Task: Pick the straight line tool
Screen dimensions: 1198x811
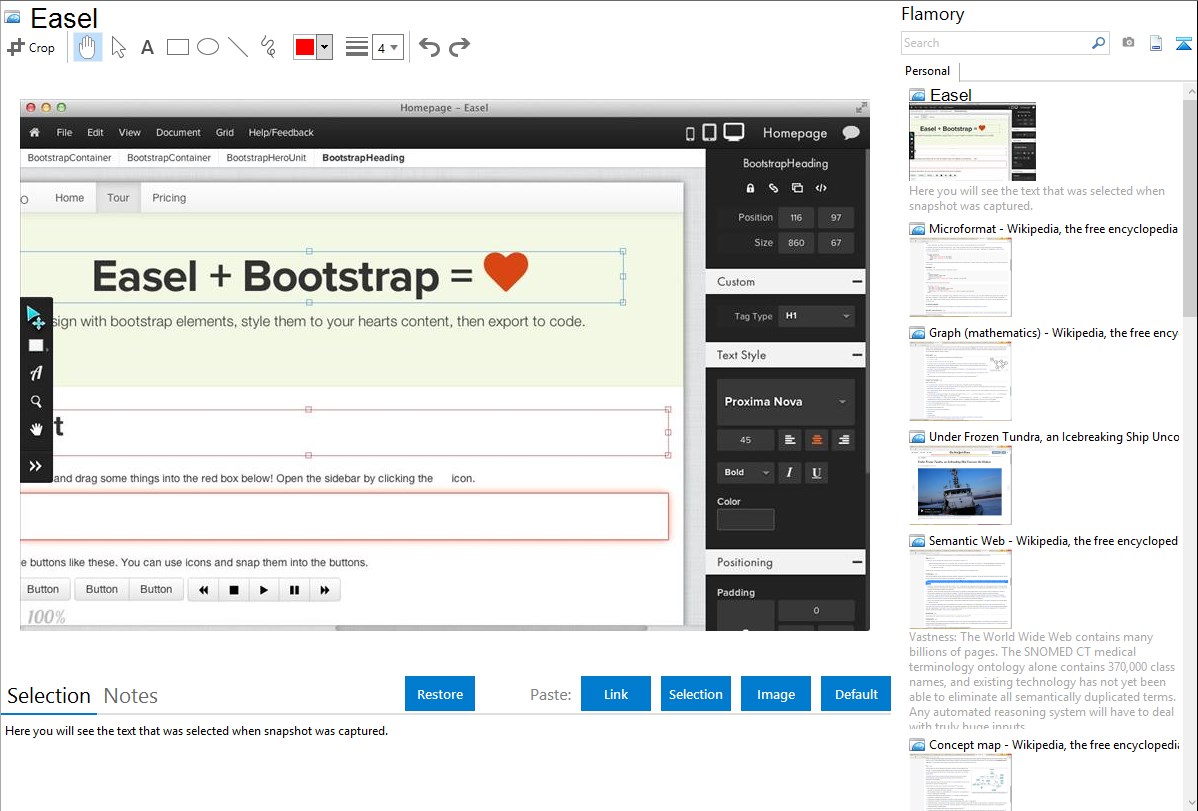Action: (238, 47)
